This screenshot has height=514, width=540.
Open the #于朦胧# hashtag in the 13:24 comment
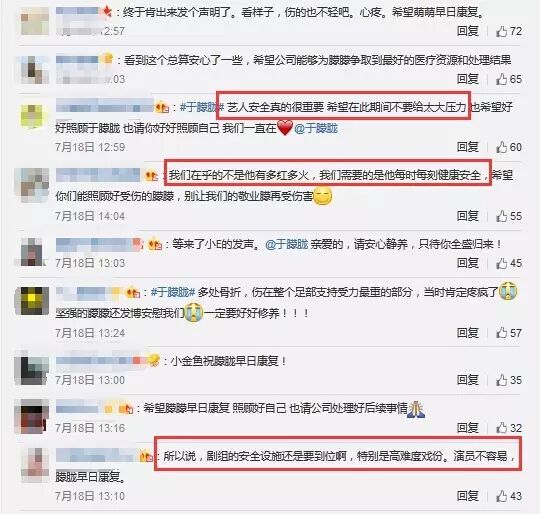click(x=173, y=292)
